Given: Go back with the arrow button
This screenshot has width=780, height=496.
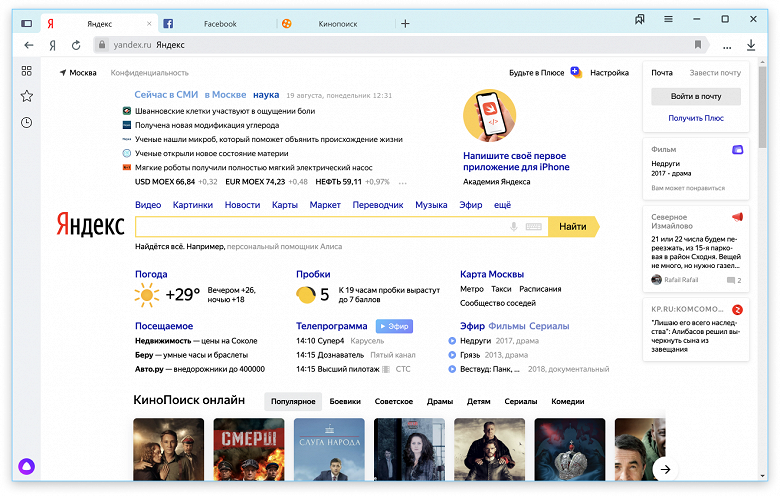Looking at the screenshot, I should tap(29, 45).
